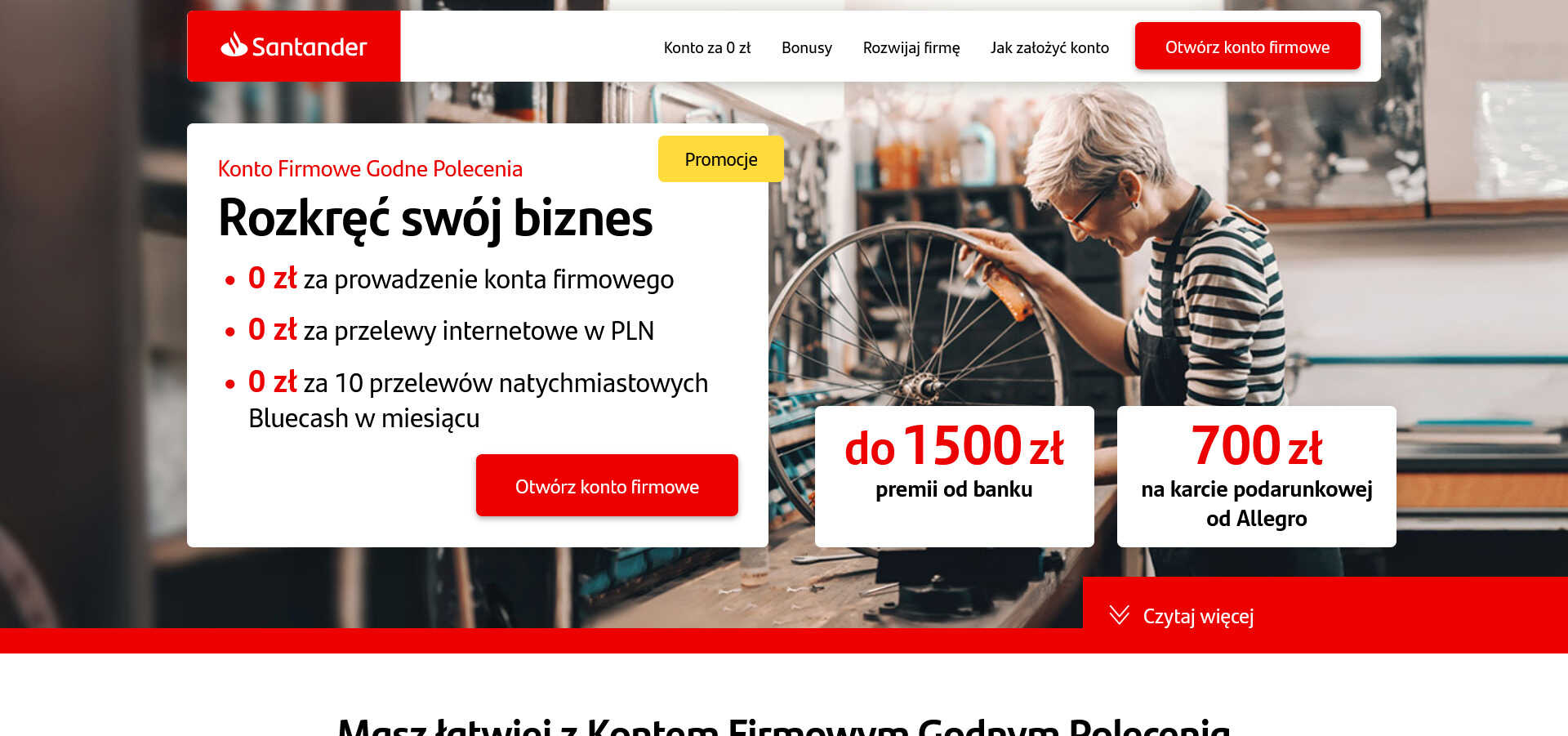The image size is (1568, 736).
Task: Click the double chevron down icon
Action: pyautogui.click(x=1119, y=615)
